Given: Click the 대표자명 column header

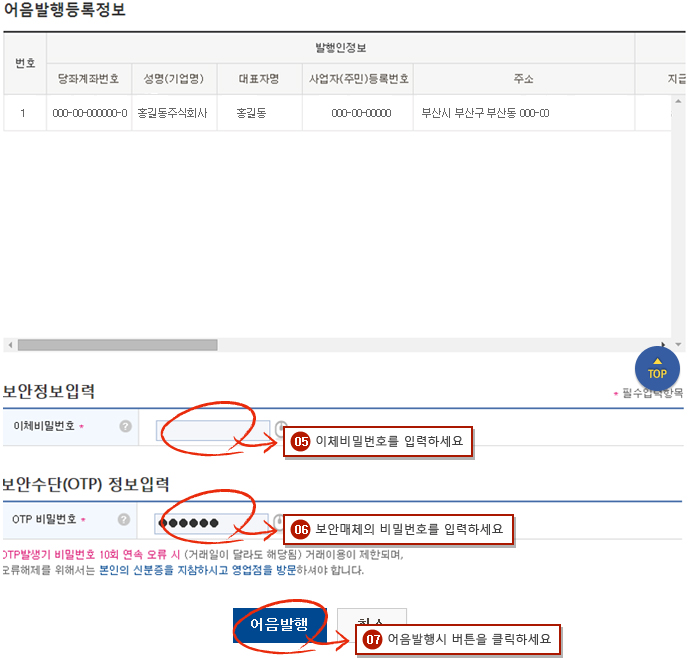Looking at the screenshot, I should [x=258, y=78].
